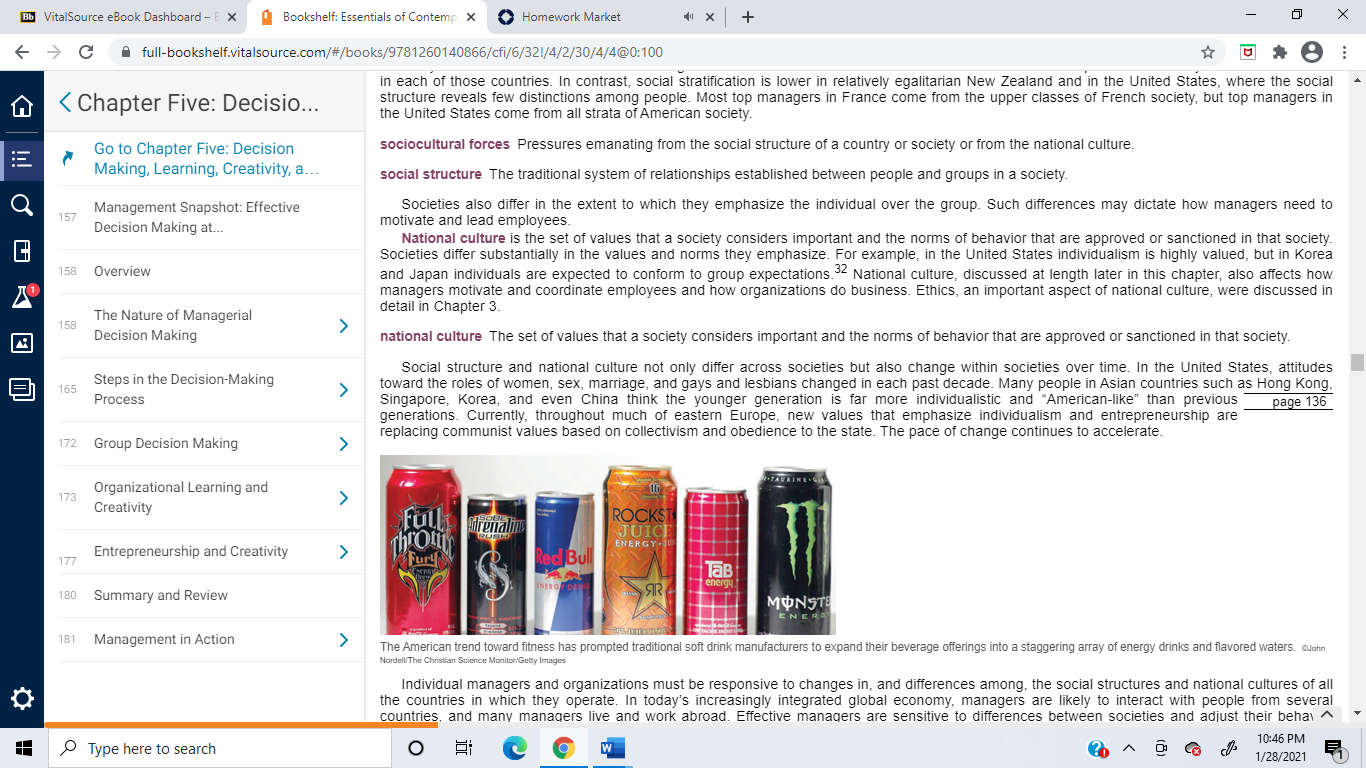
Task: Toggle the table of contents sidebar icon
Action: pyautogui.click(x=22, y=158)
